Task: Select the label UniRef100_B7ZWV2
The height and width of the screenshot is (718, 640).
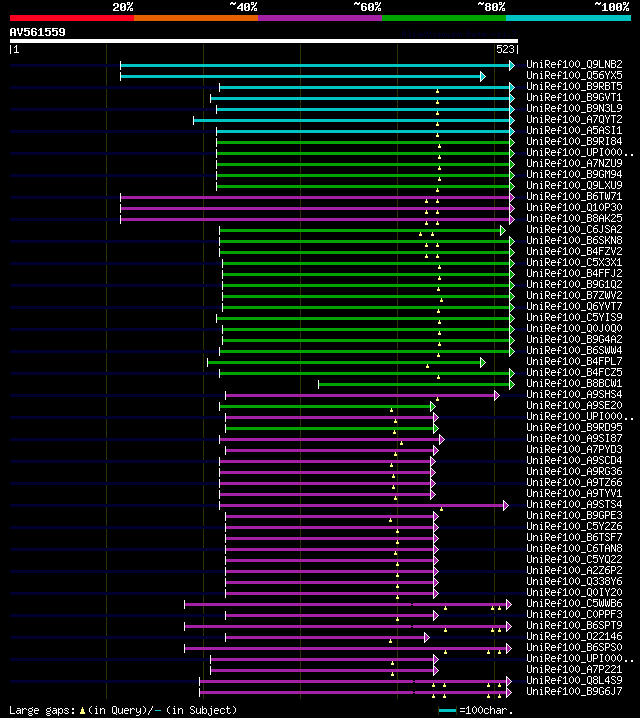Action: pyautogui.click(x=574, y=295)
